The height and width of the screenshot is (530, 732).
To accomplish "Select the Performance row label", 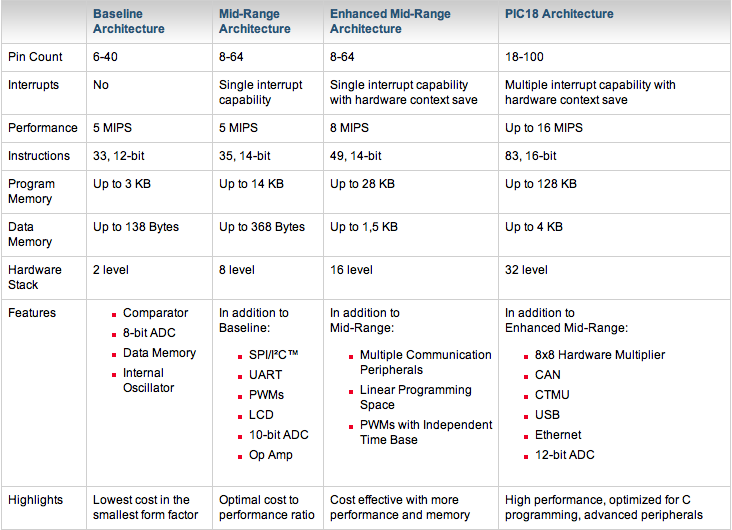I will click(43, 128).
